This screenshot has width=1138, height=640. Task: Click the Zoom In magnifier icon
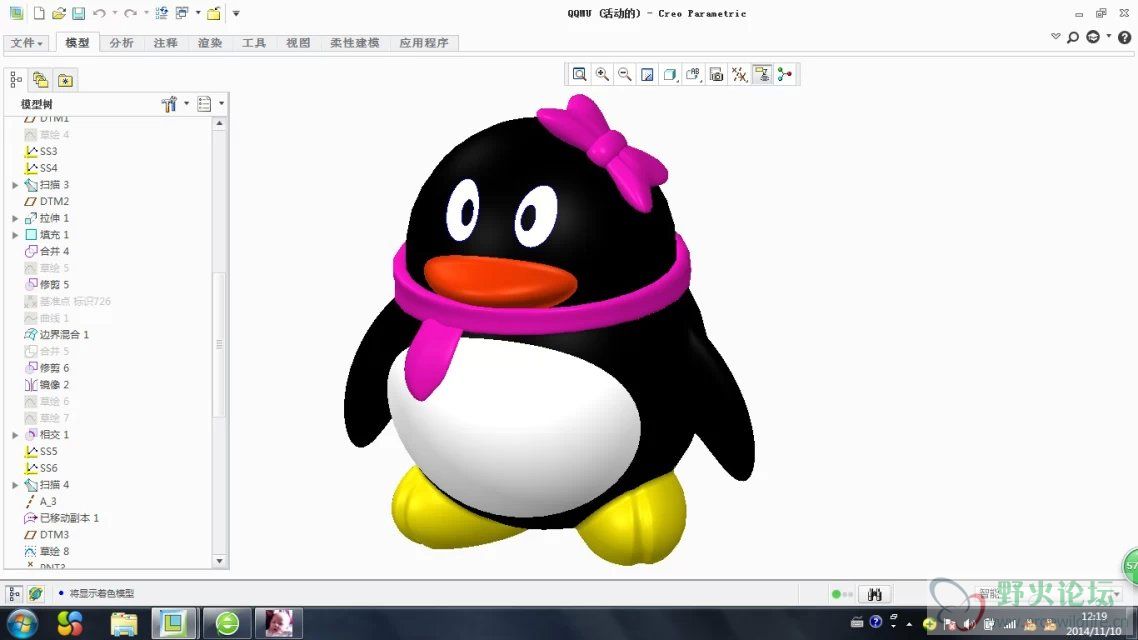[x=602, y=74]
